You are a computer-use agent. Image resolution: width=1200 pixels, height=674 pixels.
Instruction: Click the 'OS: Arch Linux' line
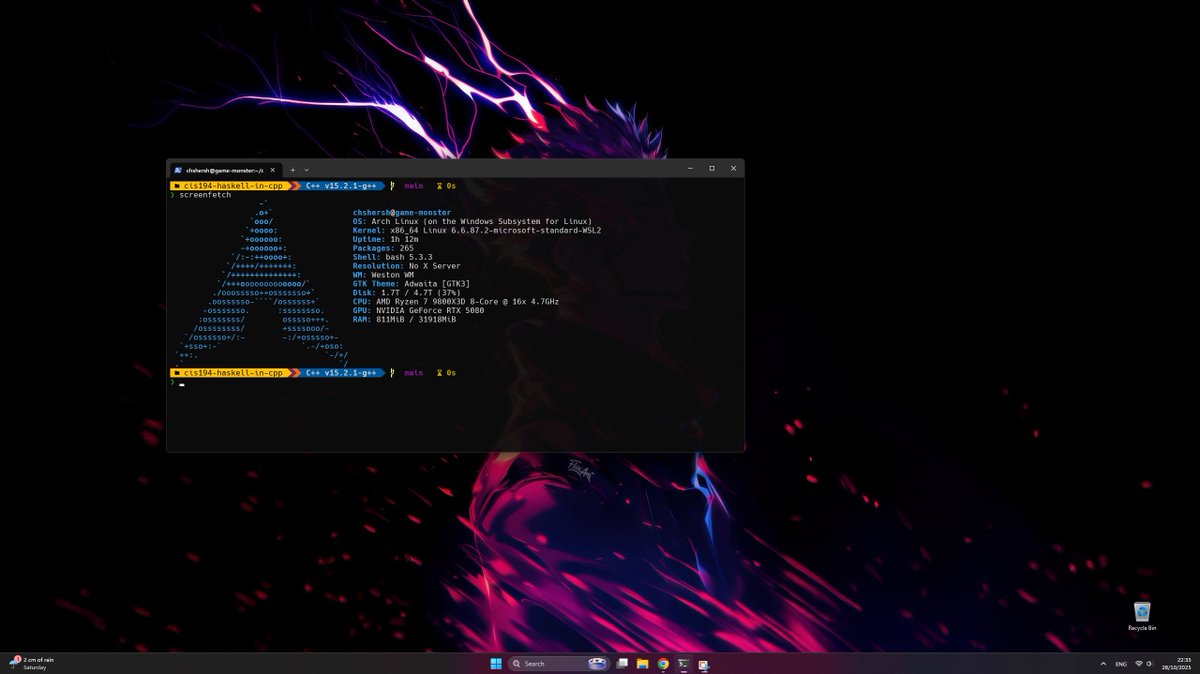click(x=472, y=221)
